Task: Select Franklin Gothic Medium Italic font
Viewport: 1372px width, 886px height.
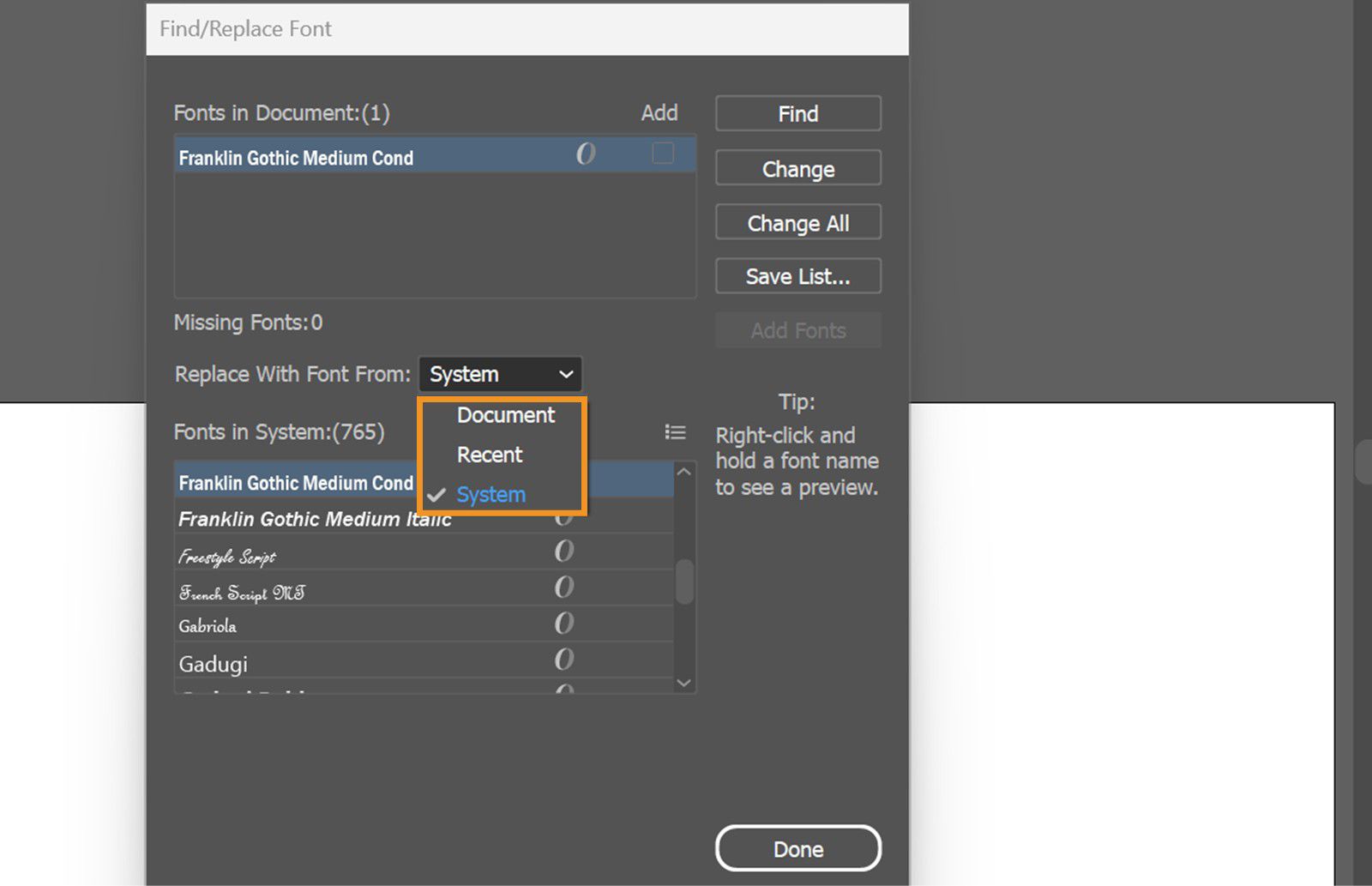Action: point(314,520)
